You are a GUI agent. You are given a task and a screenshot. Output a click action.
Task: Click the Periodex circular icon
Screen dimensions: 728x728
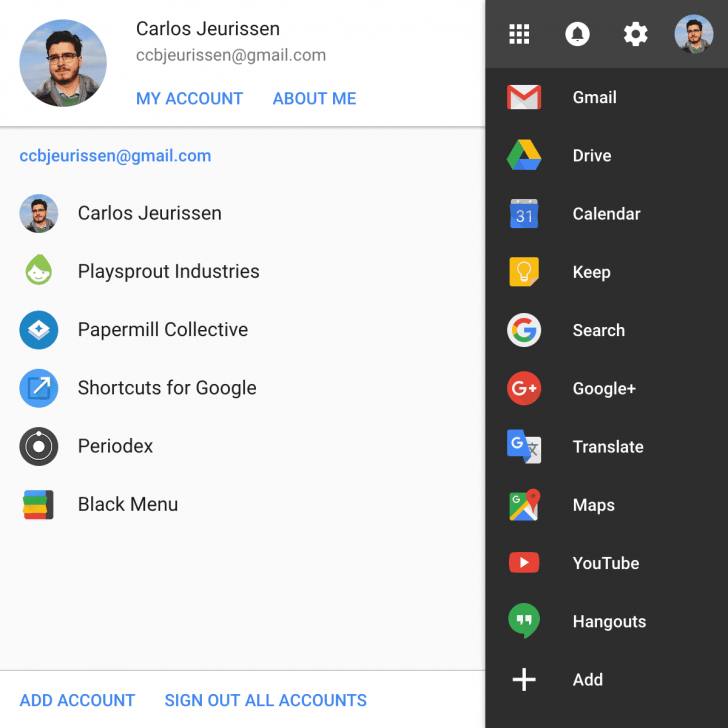[x=39, y=446]
